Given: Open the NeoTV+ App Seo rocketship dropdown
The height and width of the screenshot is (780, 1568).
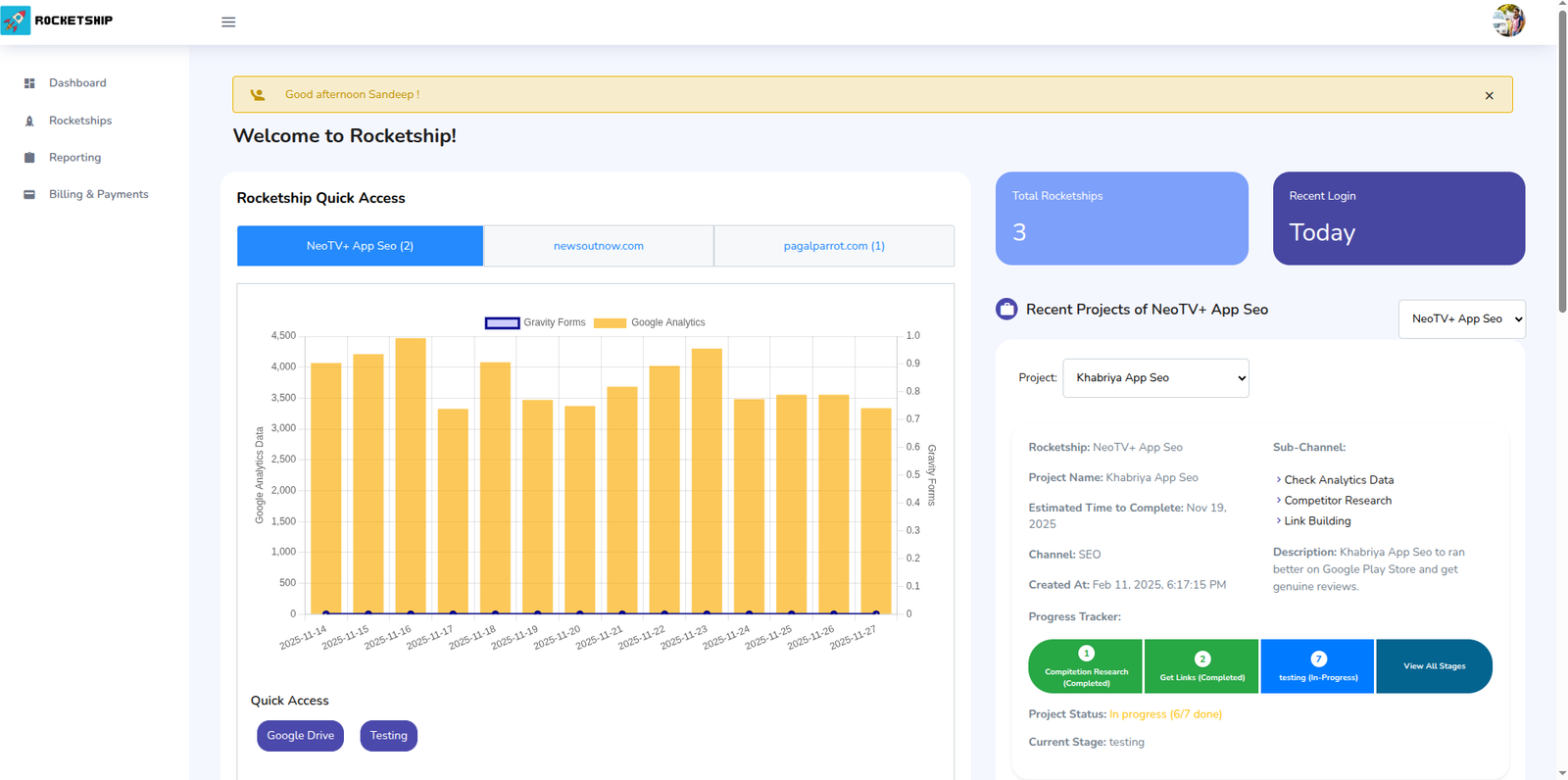Looking at the screenshot, I should click(x=1461, y=319).
